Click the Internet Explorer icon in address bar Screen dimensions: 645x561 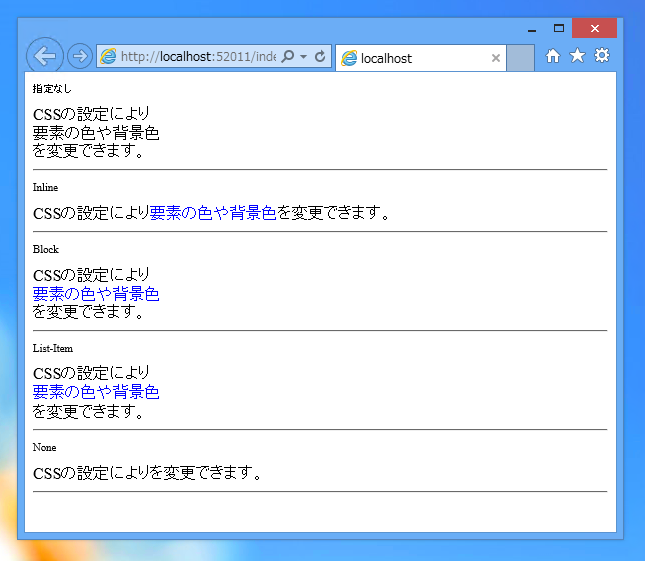(x=109, y=56)
